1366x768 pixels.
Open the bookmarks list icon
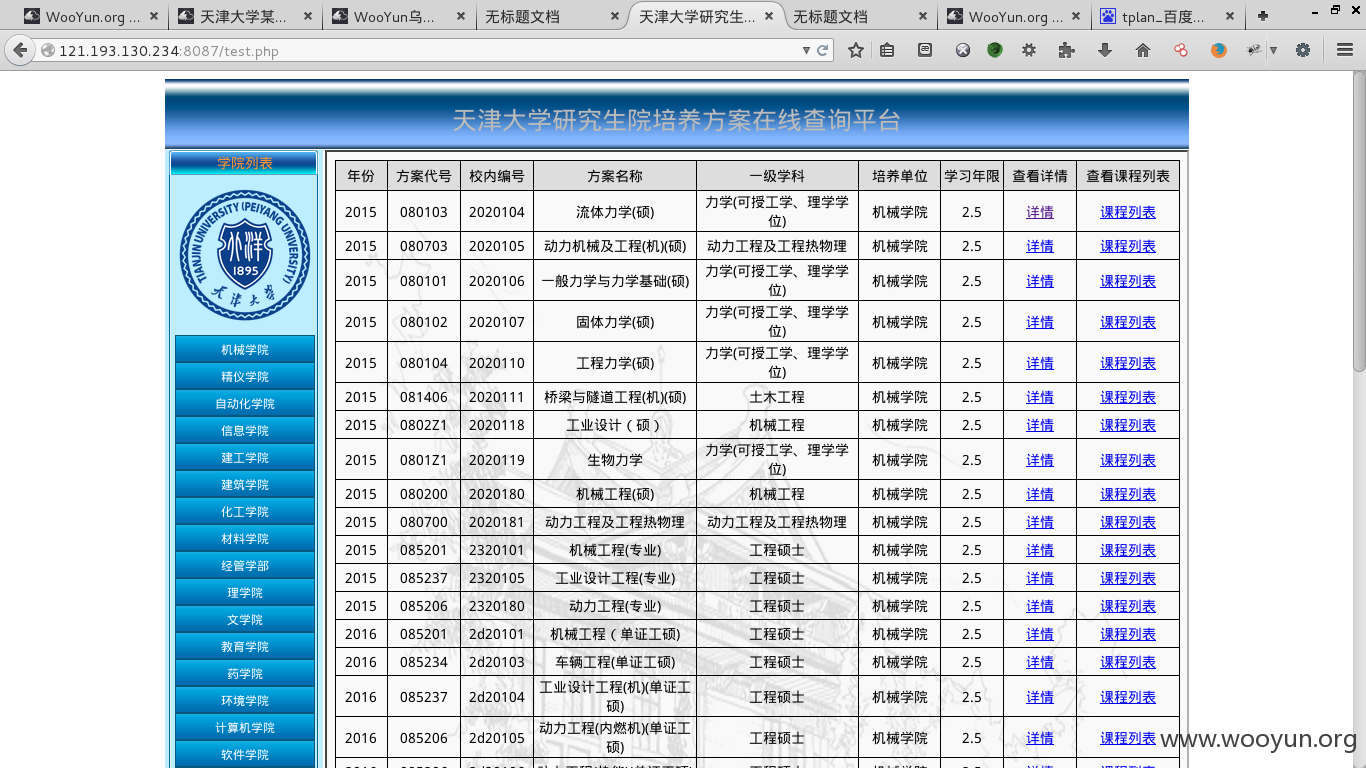[887, 50]
